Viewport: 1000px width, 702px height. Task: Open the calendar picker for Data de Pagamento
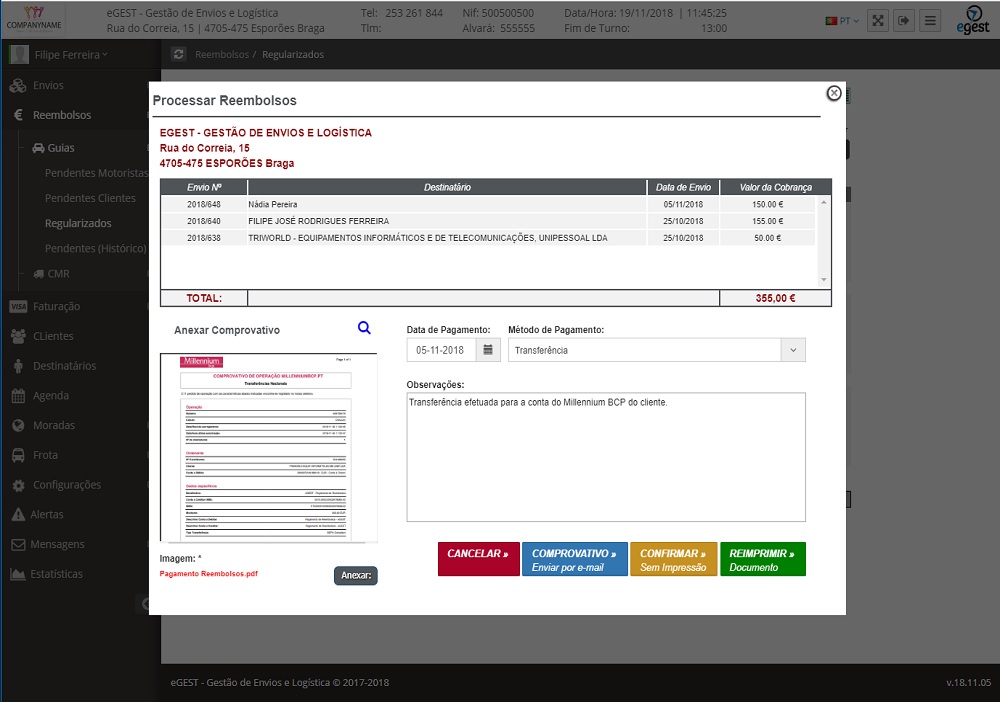(x=489, y=350)
